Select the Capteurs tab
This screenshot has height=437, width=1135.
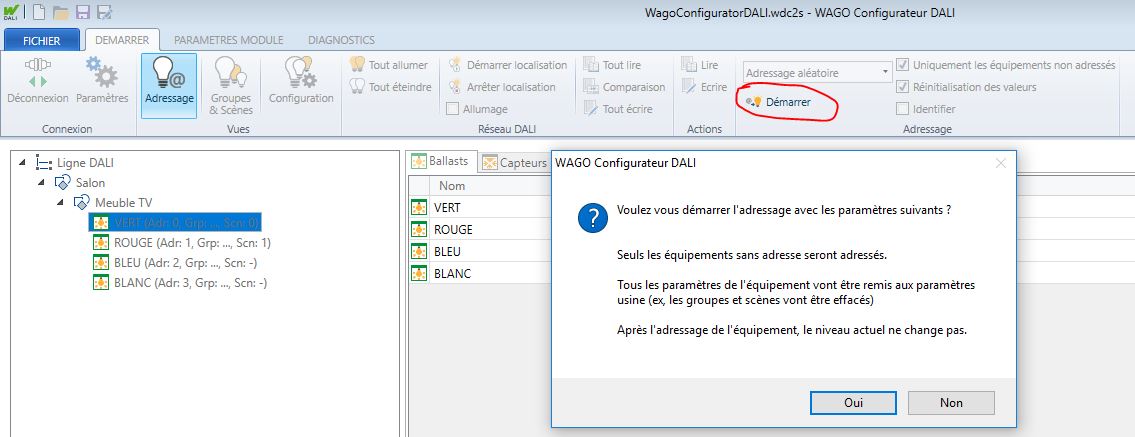click(515, 163)
